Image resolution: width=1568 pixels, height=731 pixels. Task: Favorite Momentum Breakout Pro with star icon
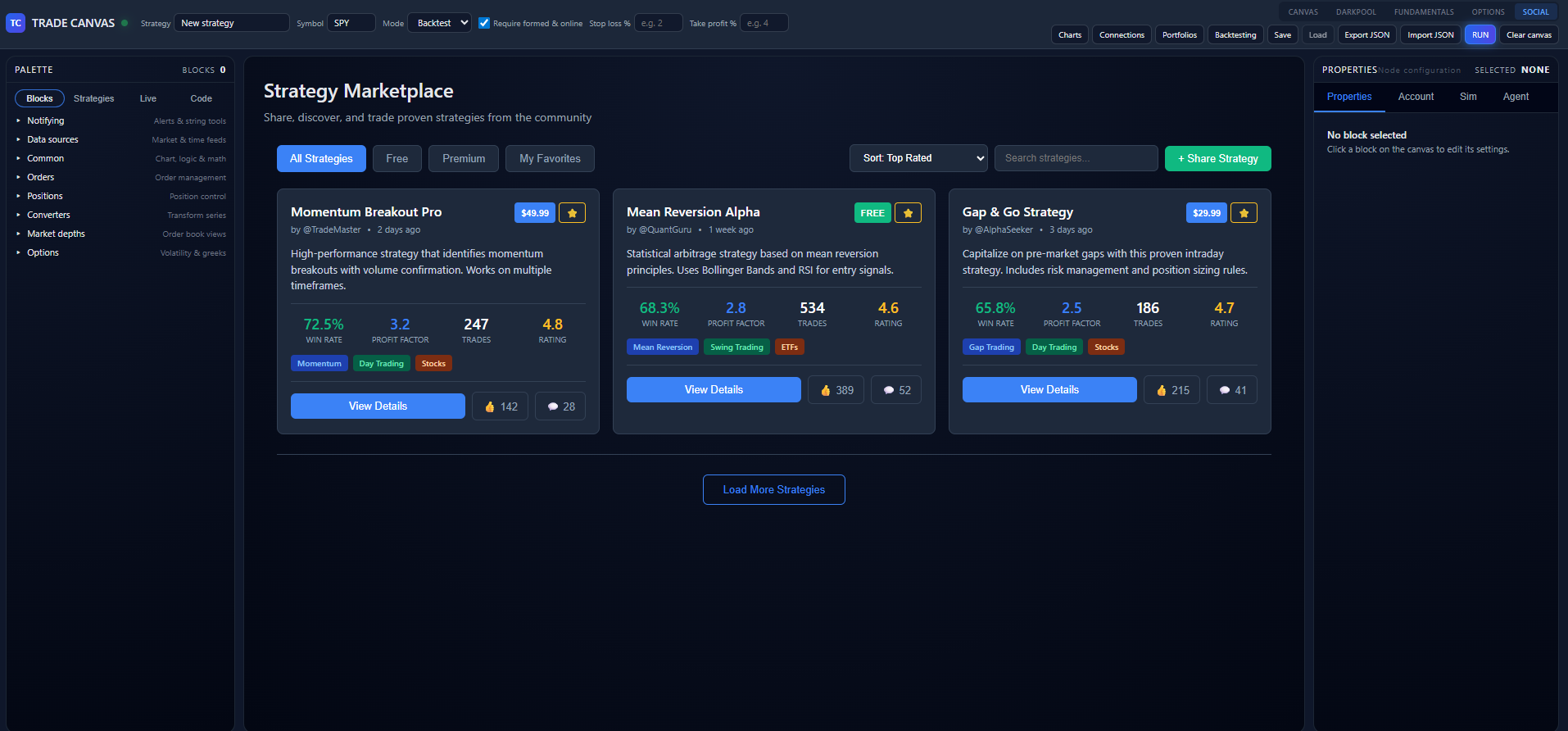572,213
